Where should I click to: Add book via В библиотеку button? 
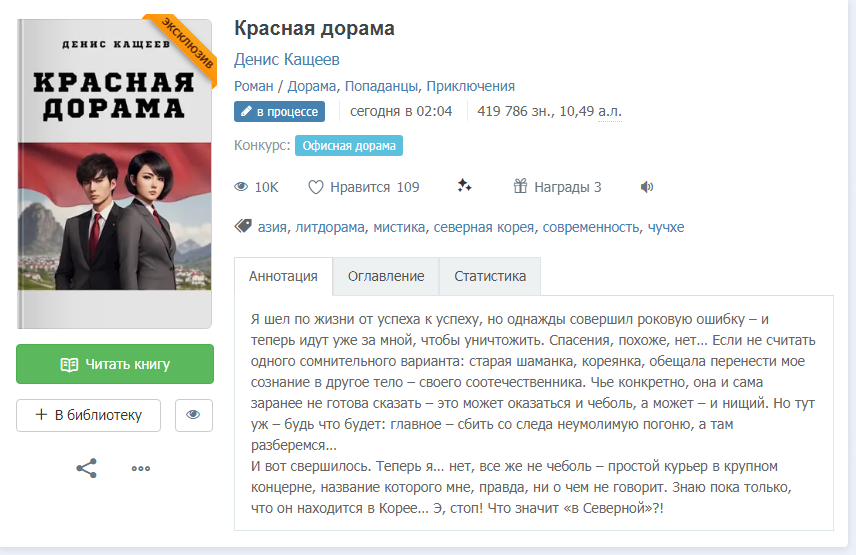point(88,415)
